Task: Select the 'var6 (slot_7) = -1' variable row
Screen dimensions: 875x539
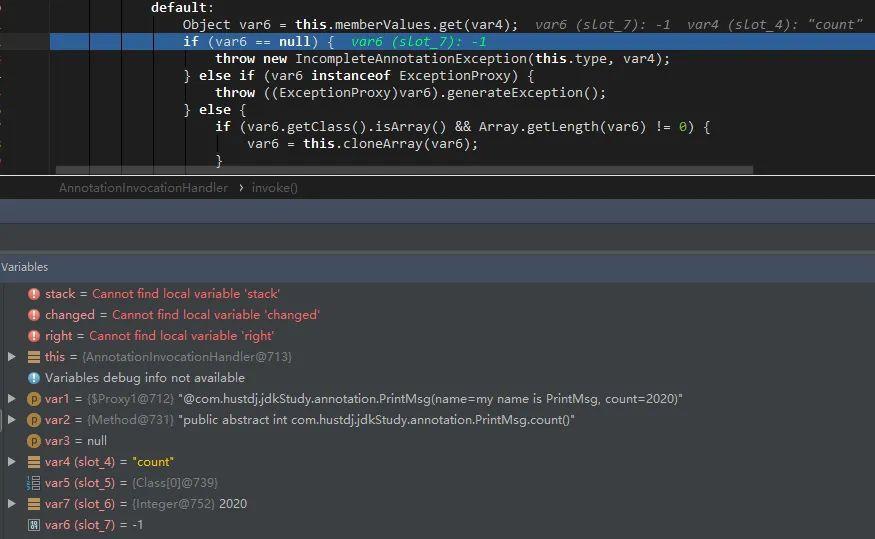Action: 438,524
